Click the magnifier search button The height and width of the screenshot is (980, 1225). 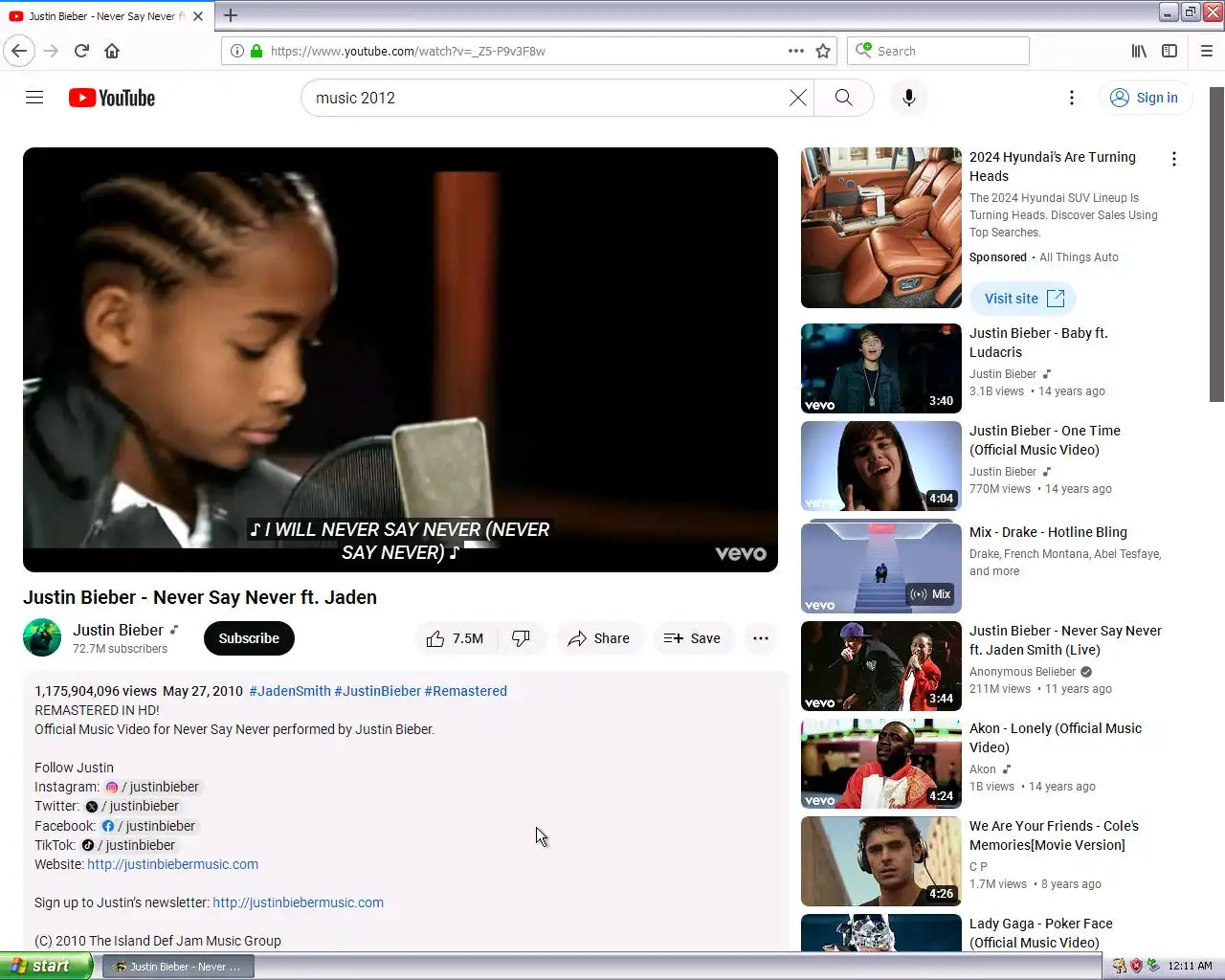tap(843, 98)
